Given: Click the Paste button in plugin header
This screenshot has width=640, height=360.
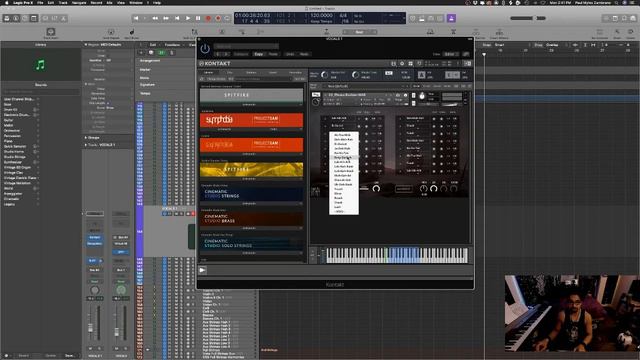Looking at the screenshot, I should pos(273,54).
